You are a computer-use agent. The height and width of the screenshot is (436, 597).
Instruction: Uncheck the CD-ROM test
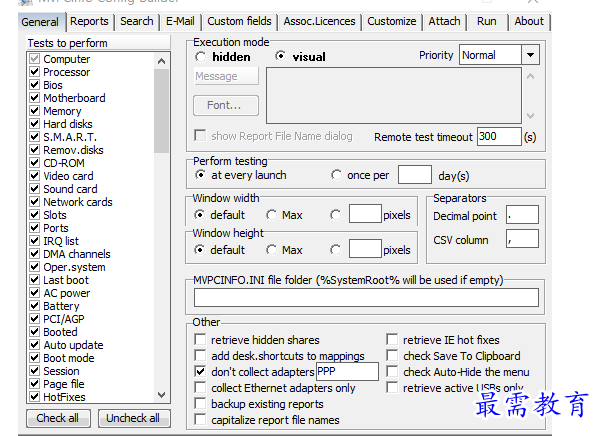tap(35, 163)
